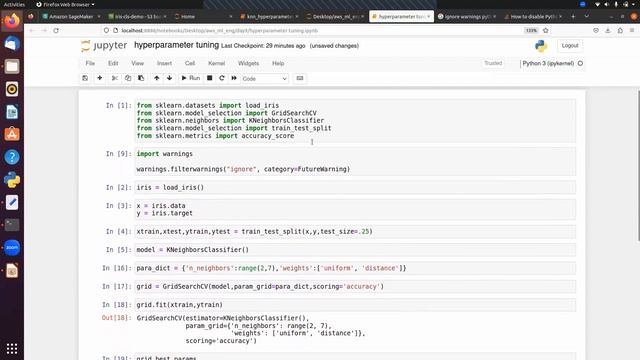Switch to the Desktop/aws_ml tab
640x360 pixels.
pyautogui.click(x=335, y=16)
